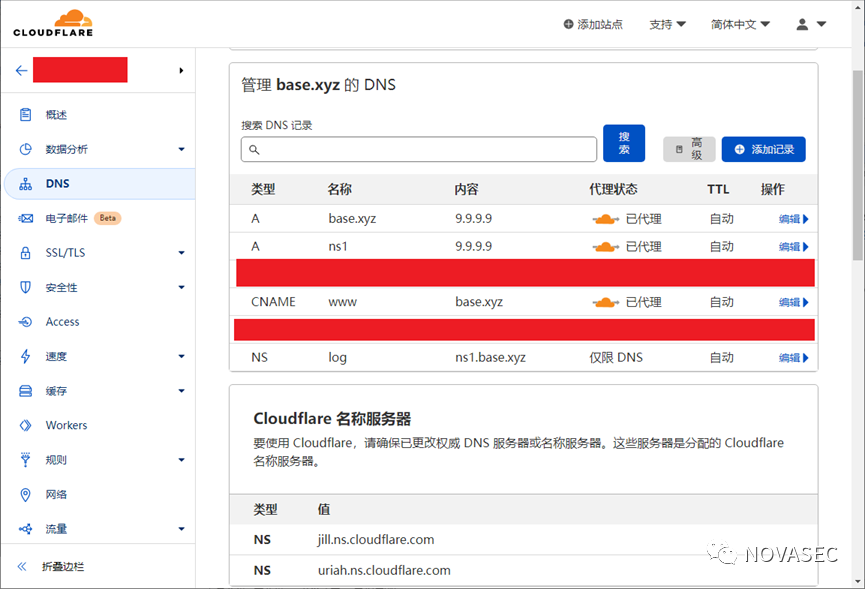
Task: Click the 高级 advanced button
Action: click(x=689, y=149)
